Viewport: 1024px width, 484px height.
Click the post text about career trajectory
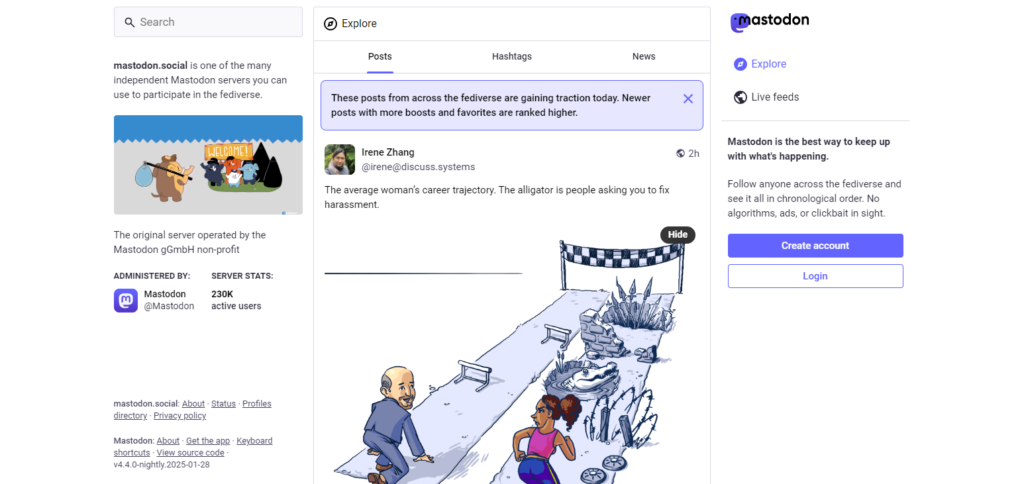pos(497,197)
